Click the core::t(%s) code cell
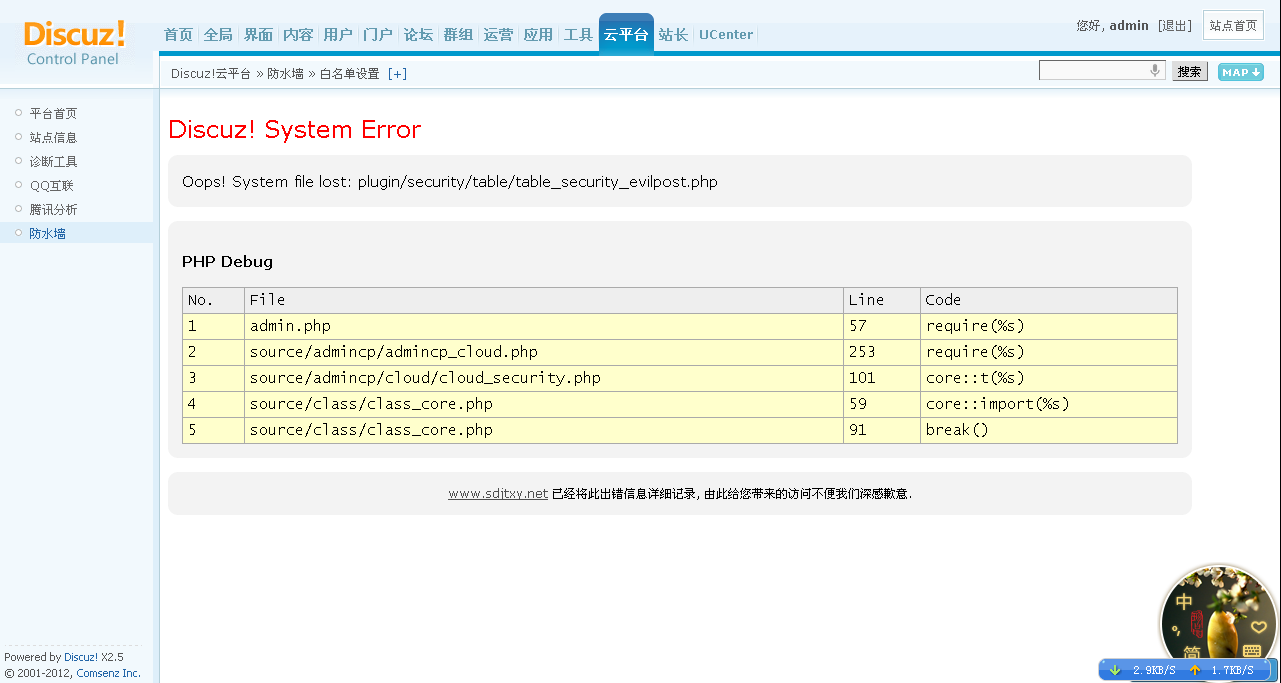1281x683 pixels. tap(1049, 378)
